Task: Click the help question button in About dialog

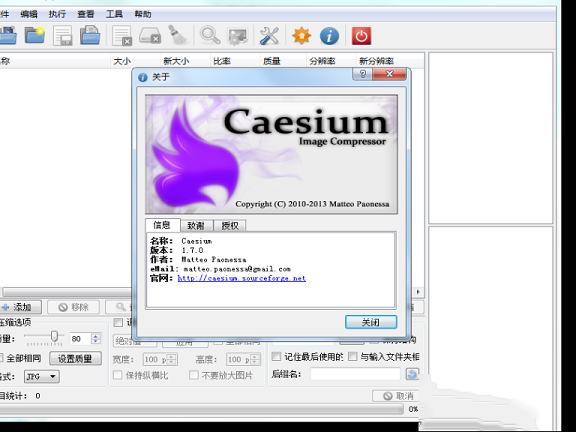Action: coord(363,75)
